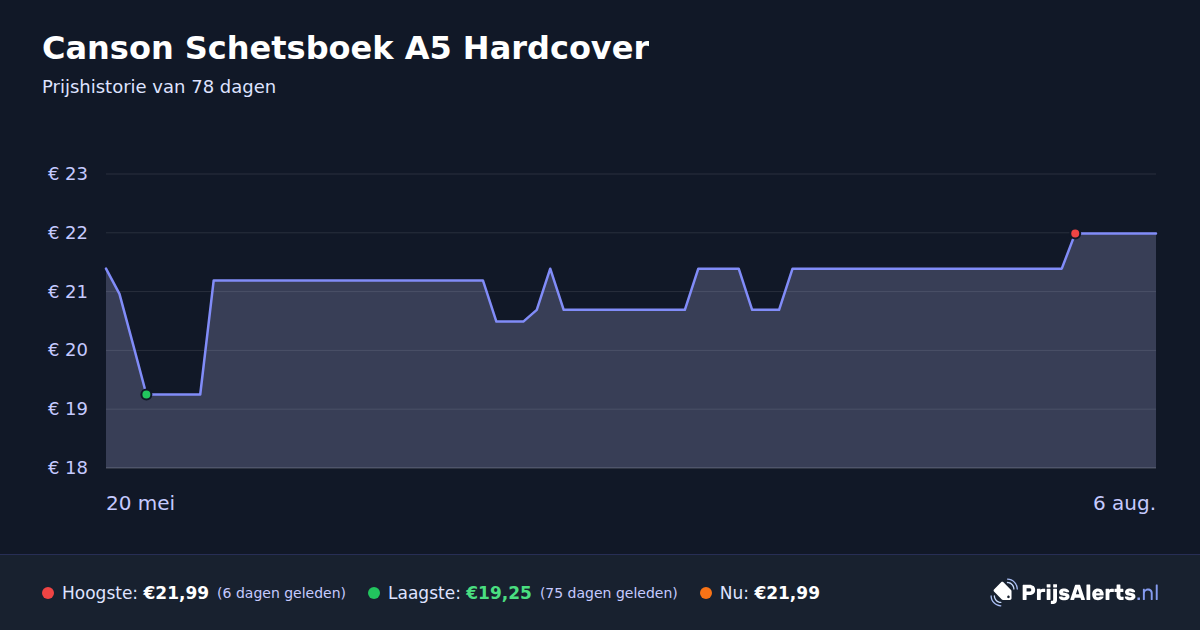Screen dimensions: 1200x630
Task: Click the € 22 axis label
Action: click(x=68, y=233)
